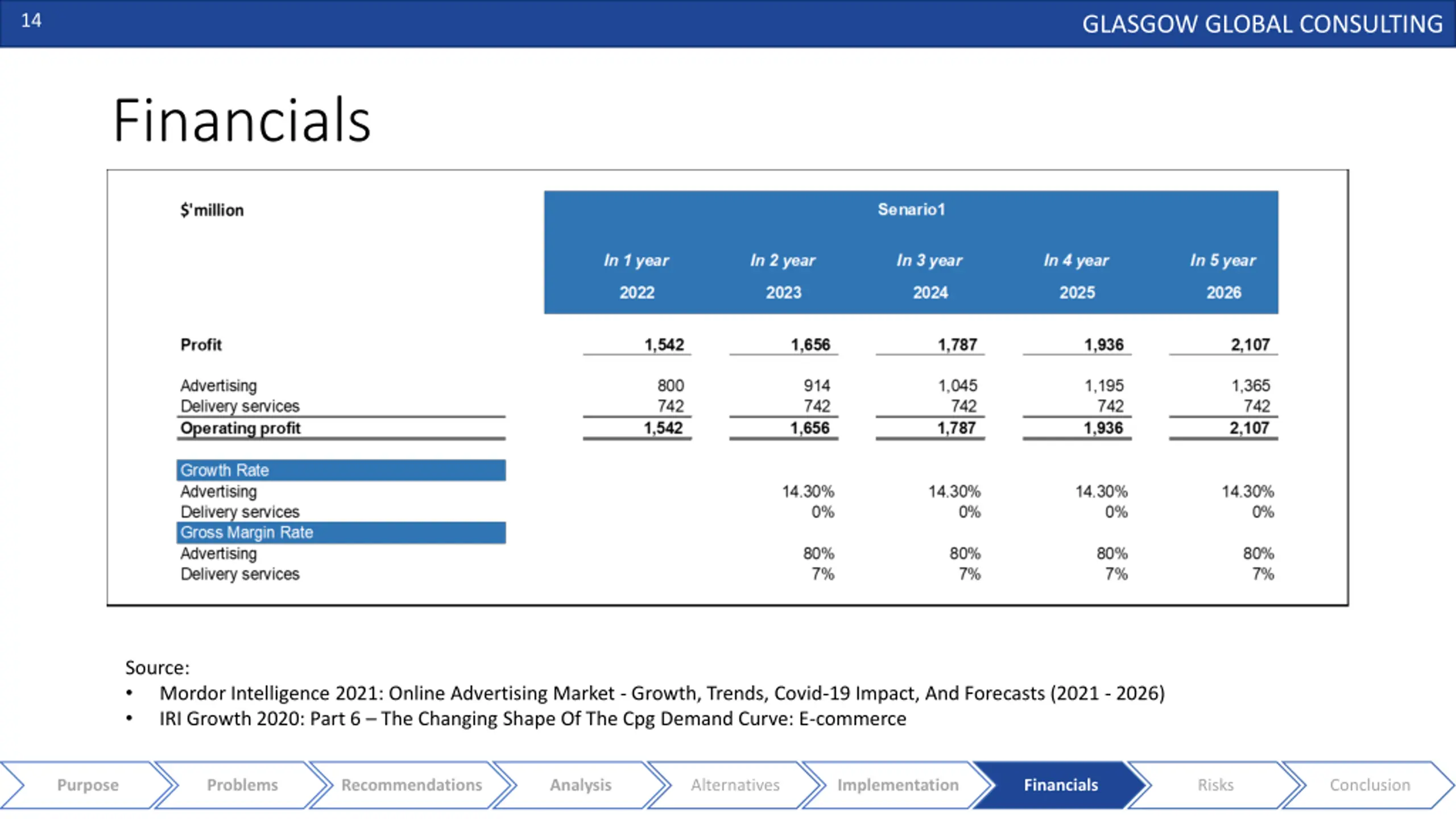Switch to Implementation section
The width and height of the screenshot is (1456, 819).
pyautogui.click(x=897, y=785)
